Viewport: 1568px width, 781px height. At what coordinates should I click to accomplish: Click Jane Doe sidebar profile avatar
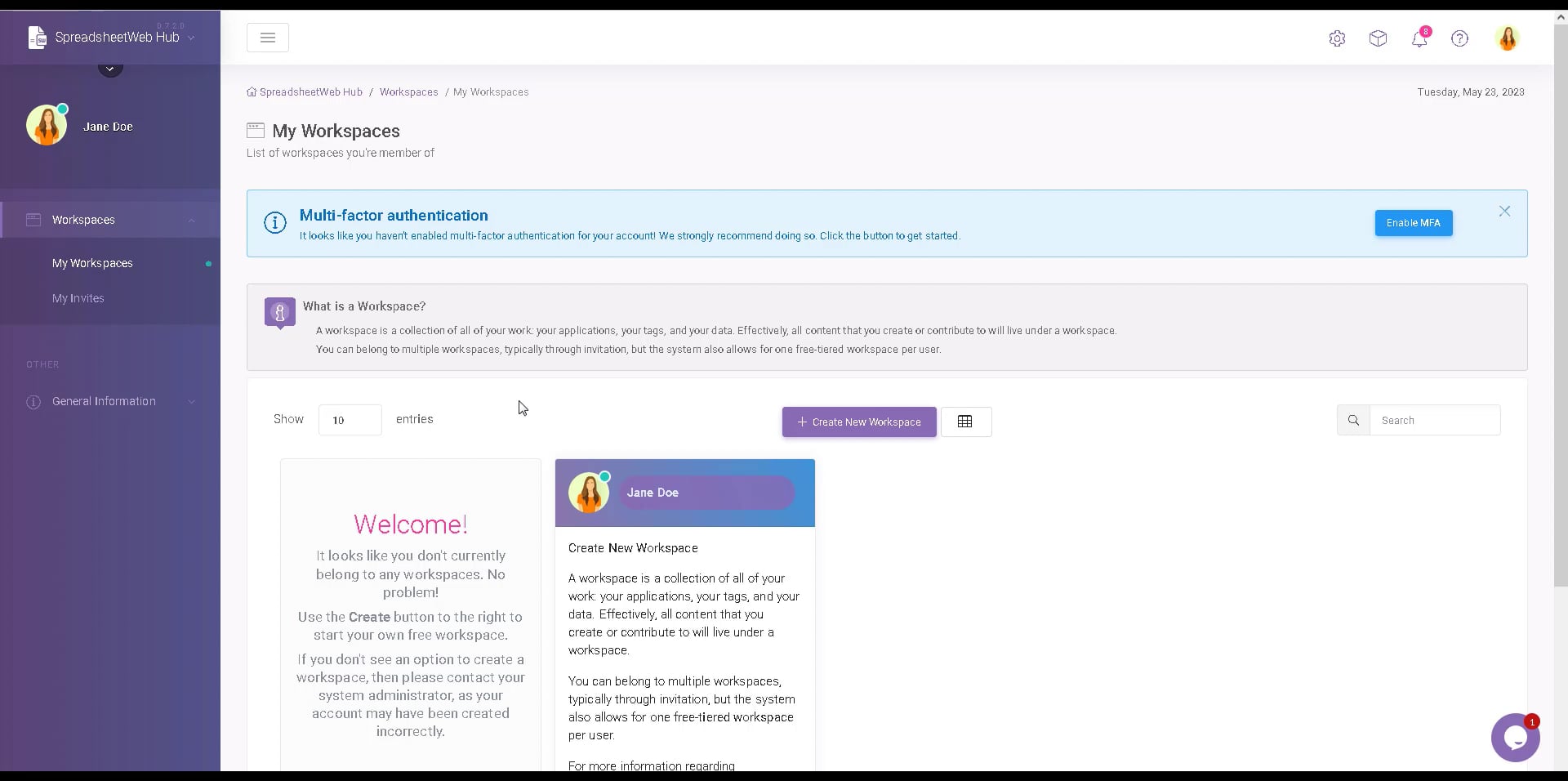[47, 125]
